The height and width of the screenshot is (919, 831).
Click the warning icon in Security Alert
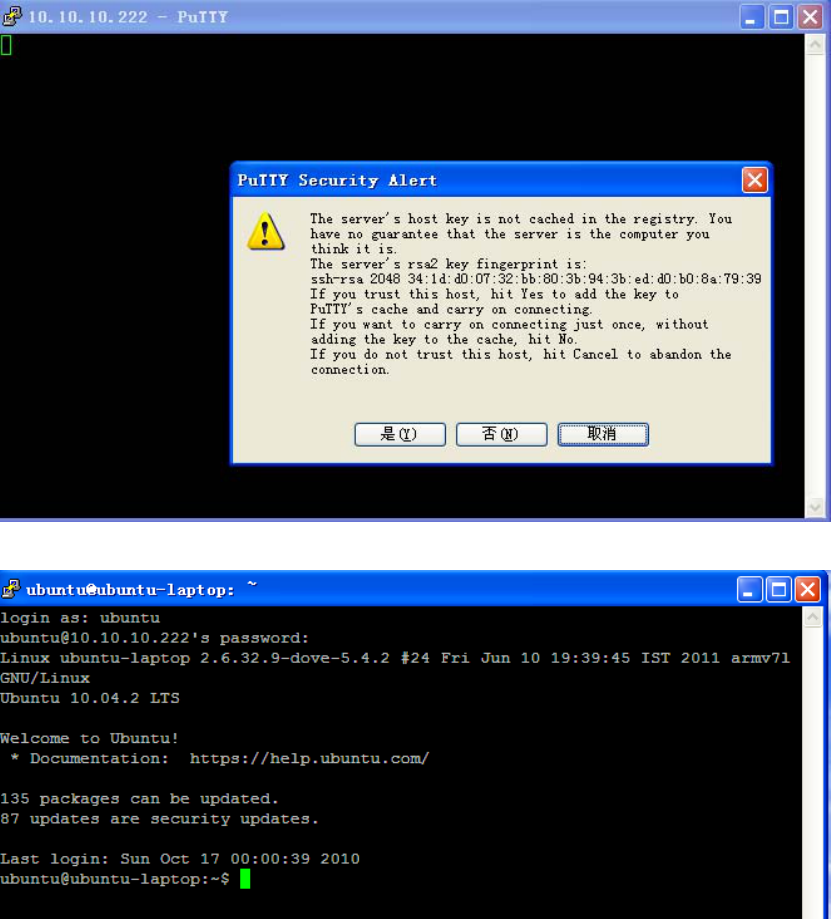(265, 232)
